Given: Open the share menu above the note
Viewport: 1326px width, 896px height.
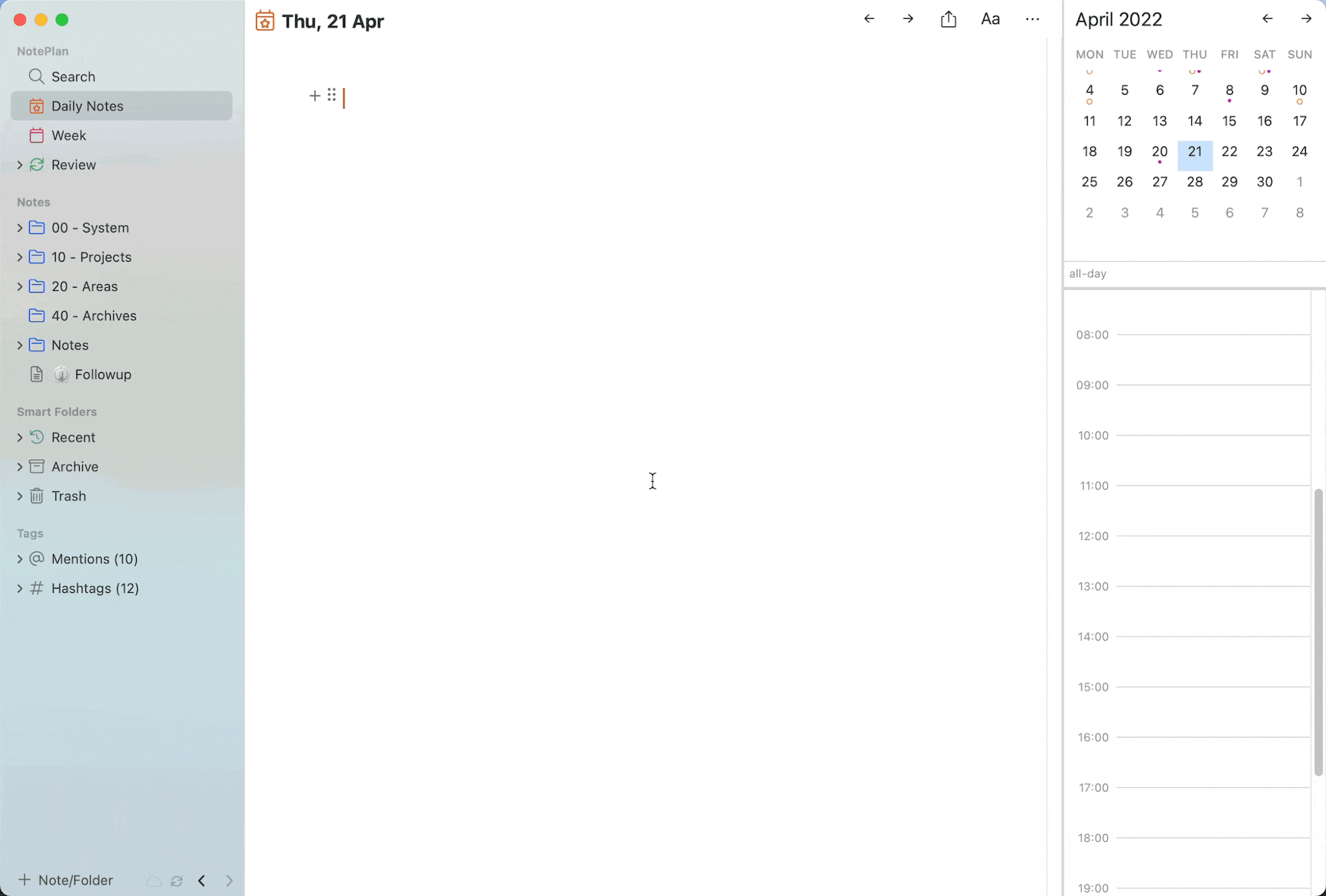Looking at the screenshot, I should [x=949, y=19].
